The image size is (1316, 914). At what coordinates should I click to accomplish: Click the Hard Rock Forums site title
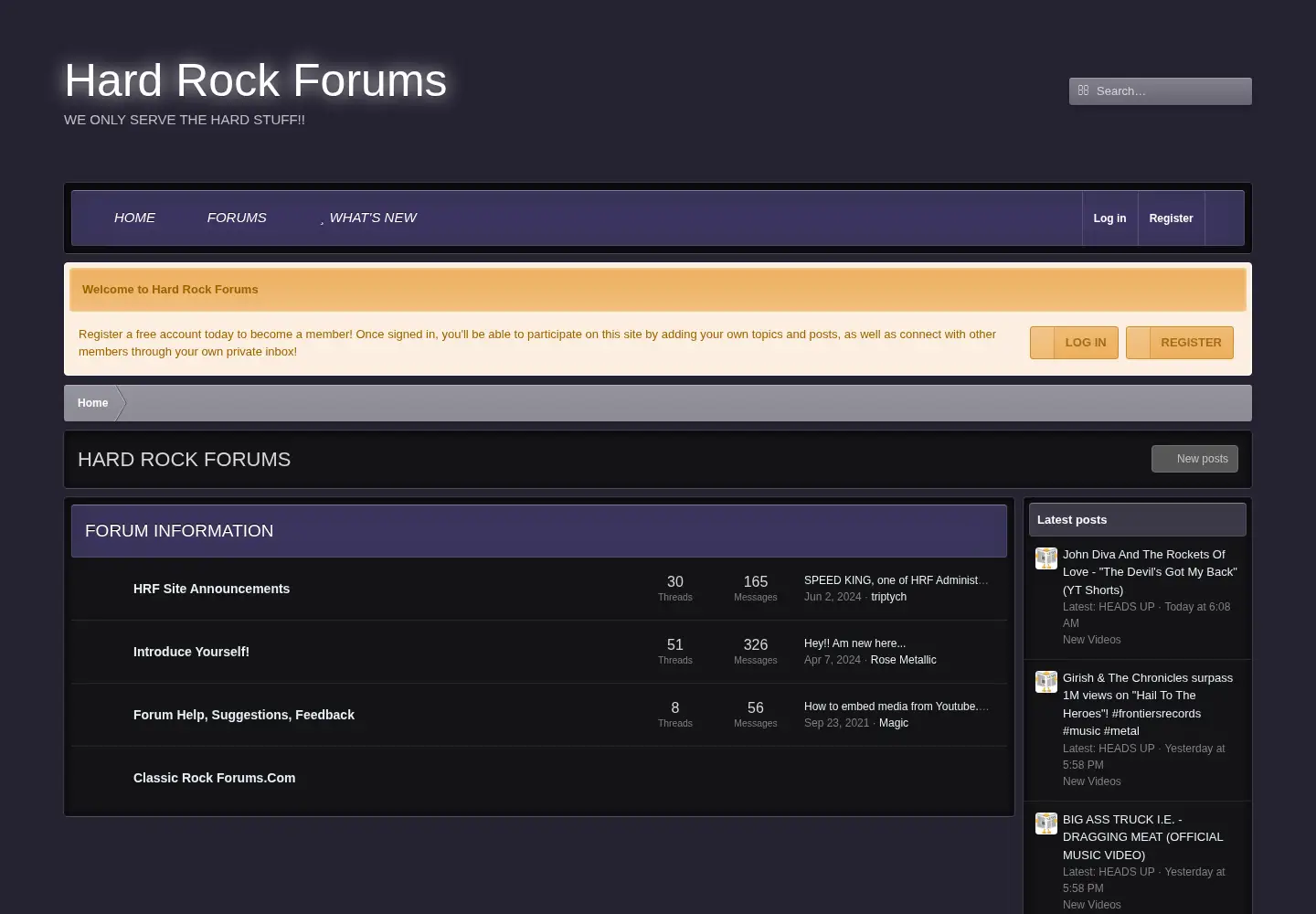coord(256,80)
